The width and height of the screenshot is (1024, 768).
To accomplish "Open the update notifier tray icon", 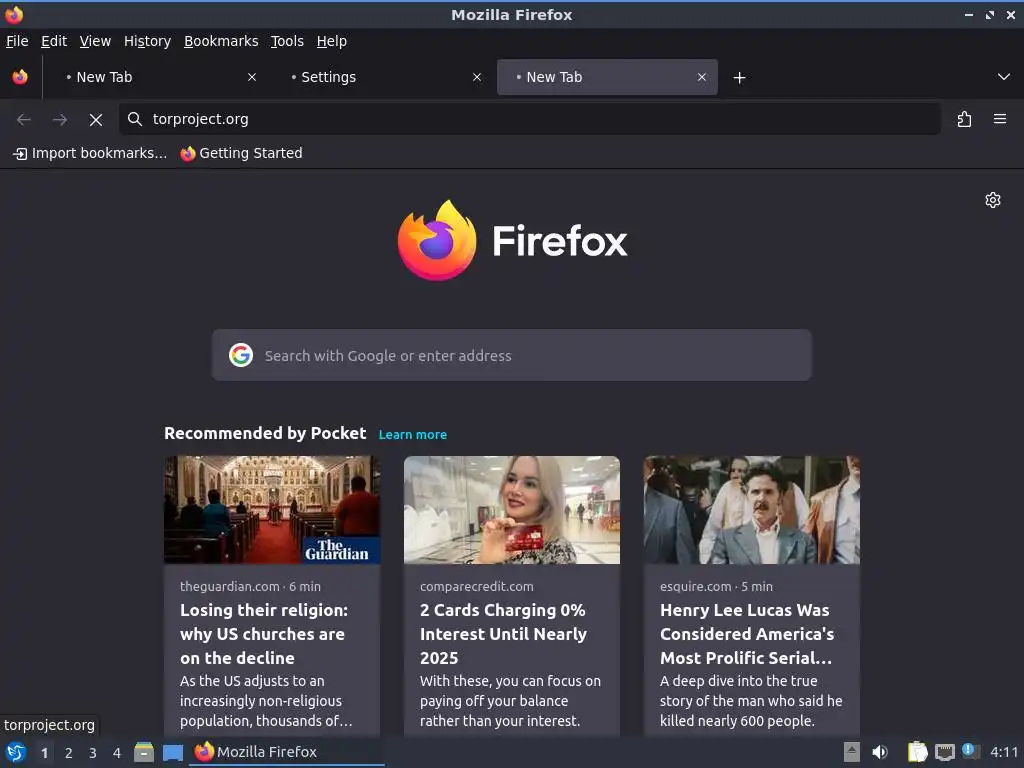I will tap(971, 752).
